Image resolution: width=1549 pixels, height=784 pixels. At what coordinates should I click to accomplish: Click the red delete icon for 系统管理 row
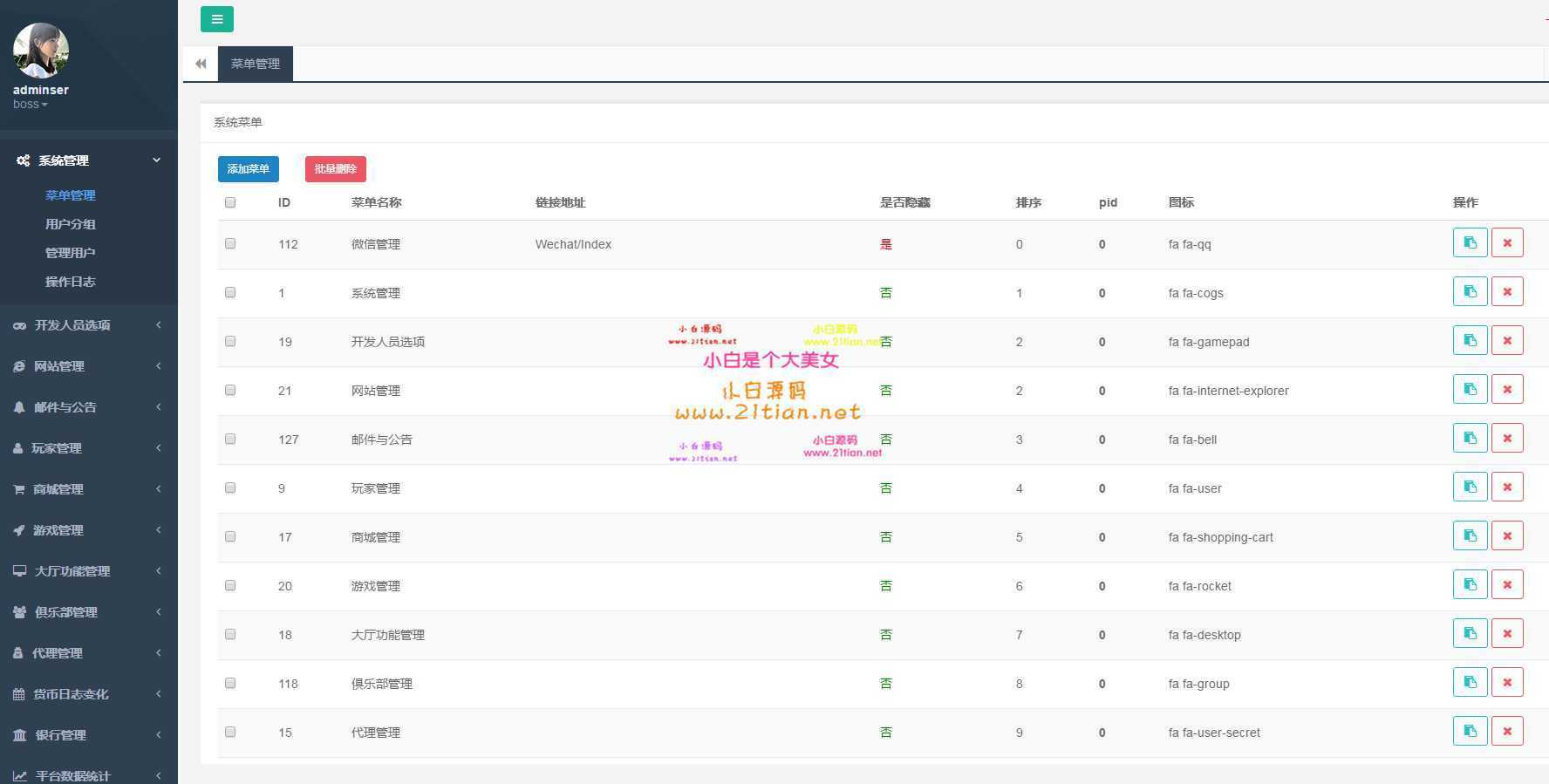(1506, 291)
